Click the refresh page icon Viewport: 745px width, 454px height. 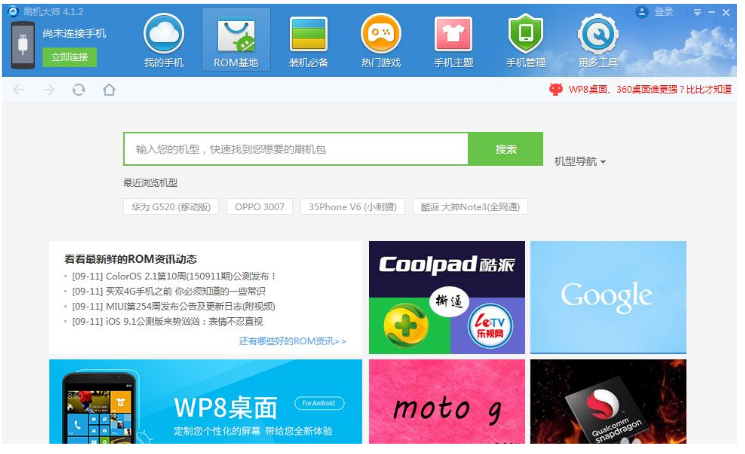pyautogui.click(x=78, y=90)
